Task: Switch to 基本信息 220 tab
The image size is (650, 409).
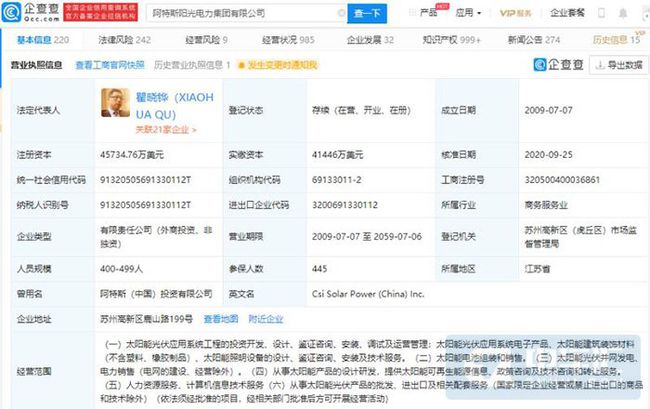Action: (x=43, y=40)
